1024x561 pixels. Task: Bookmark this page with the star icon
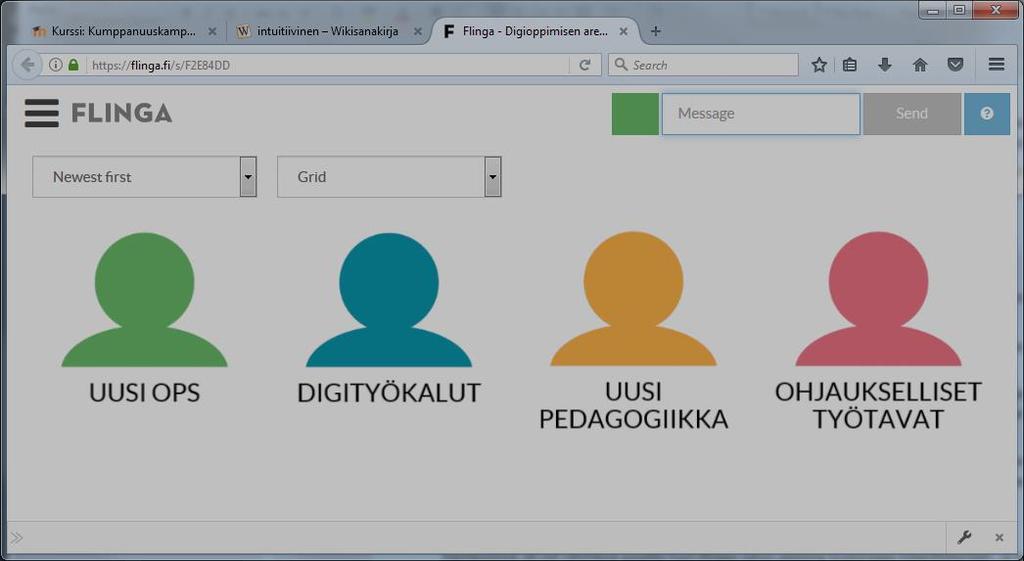coord(819,65)
